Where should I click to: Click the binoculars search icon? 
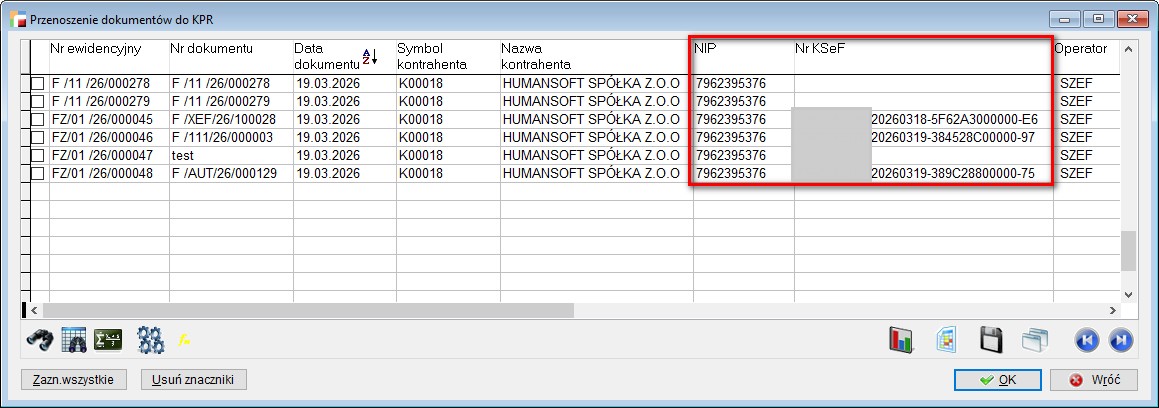coord(41,340)
